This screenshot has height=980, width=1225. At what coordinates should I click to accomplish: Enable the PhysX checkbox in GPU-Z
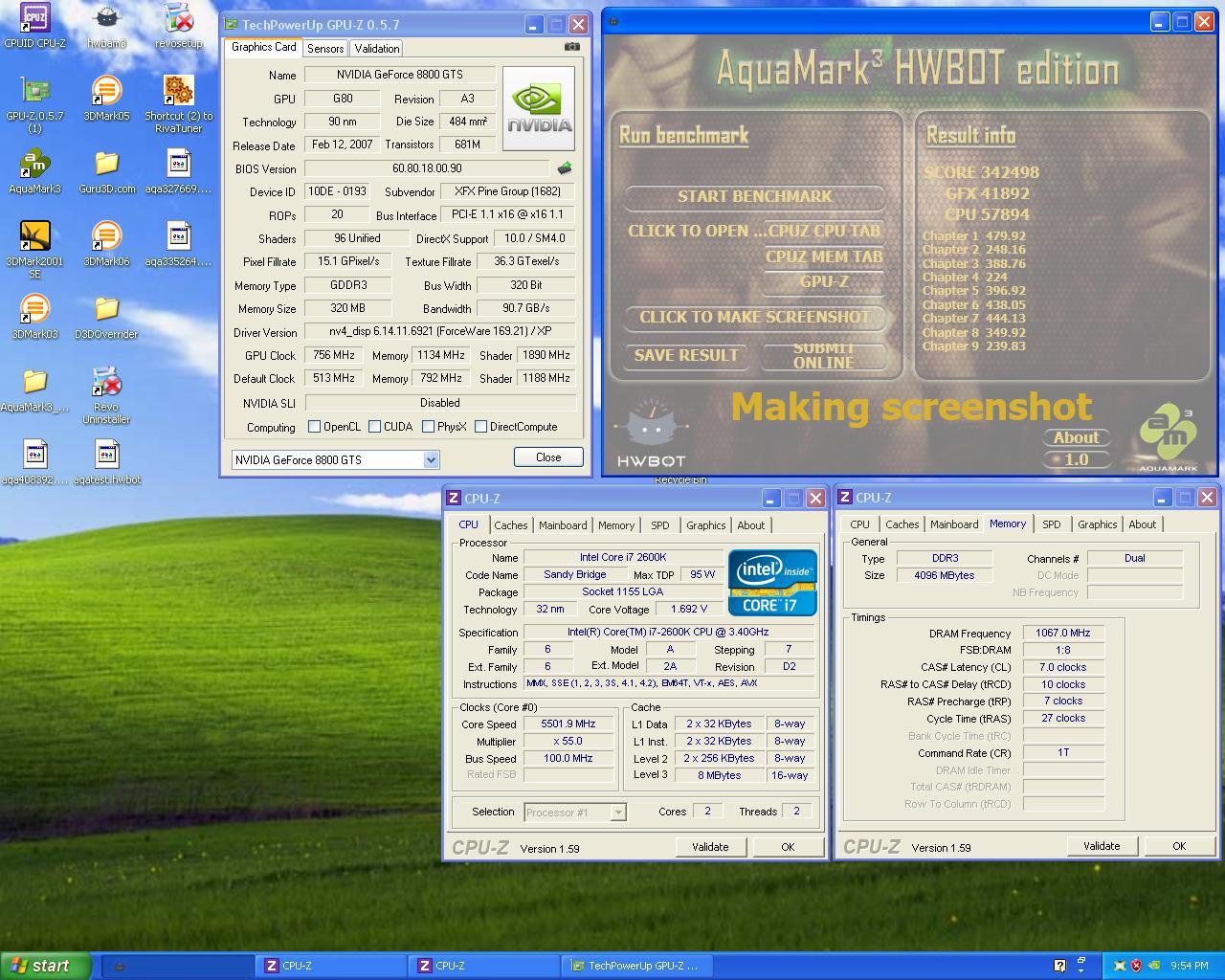(428, 427)
